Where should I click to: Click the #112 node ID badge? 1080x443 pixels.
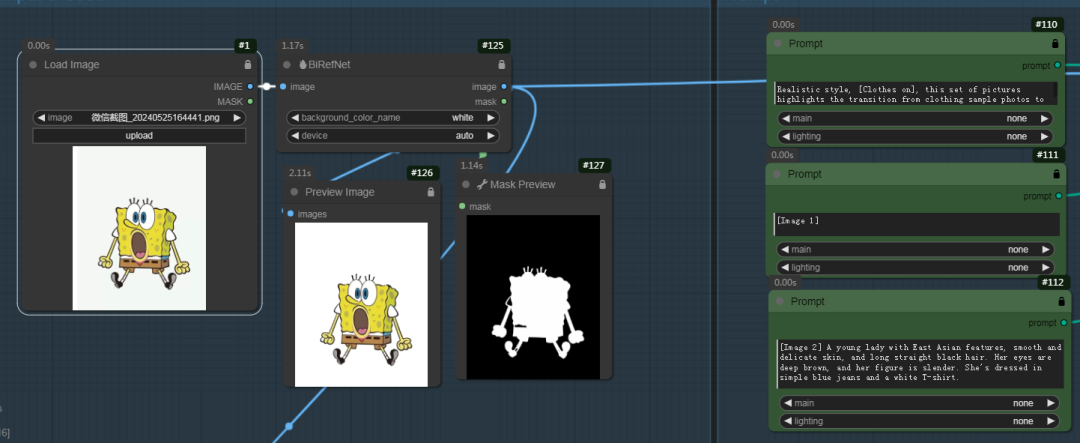[1054, 282]
